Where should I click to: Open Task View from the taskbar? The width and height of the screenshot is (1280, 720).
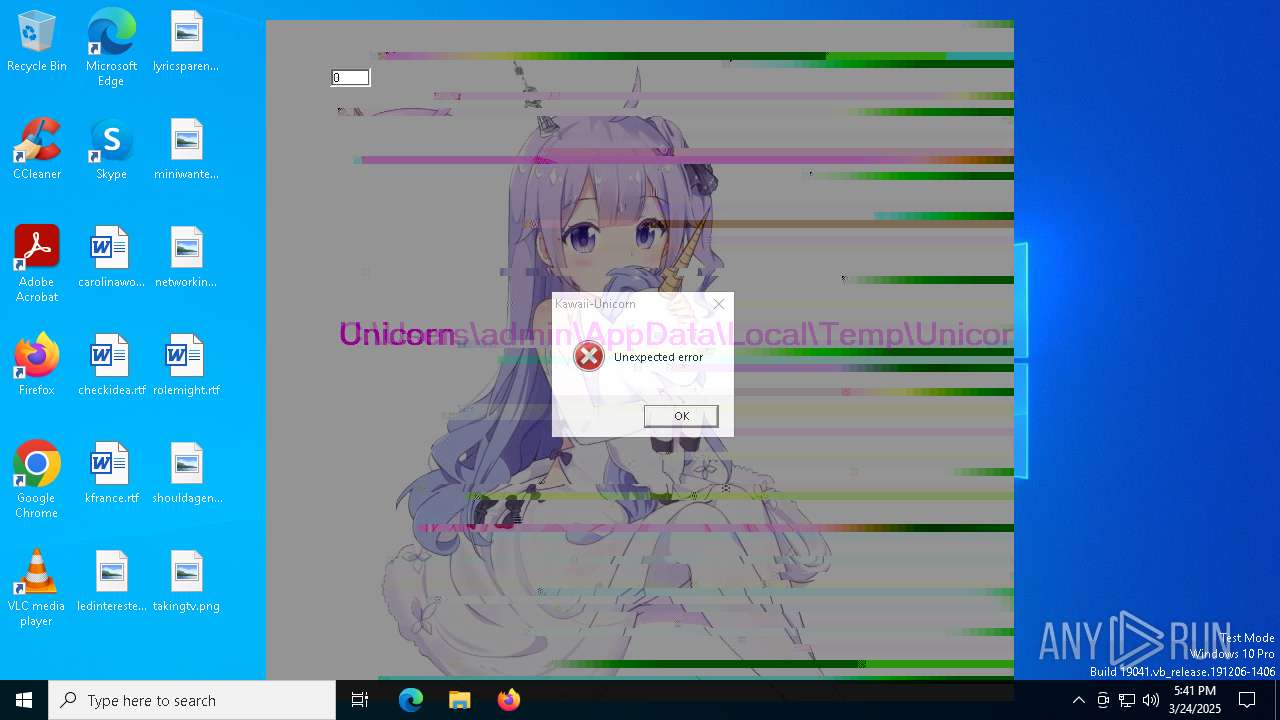point(360,700)
